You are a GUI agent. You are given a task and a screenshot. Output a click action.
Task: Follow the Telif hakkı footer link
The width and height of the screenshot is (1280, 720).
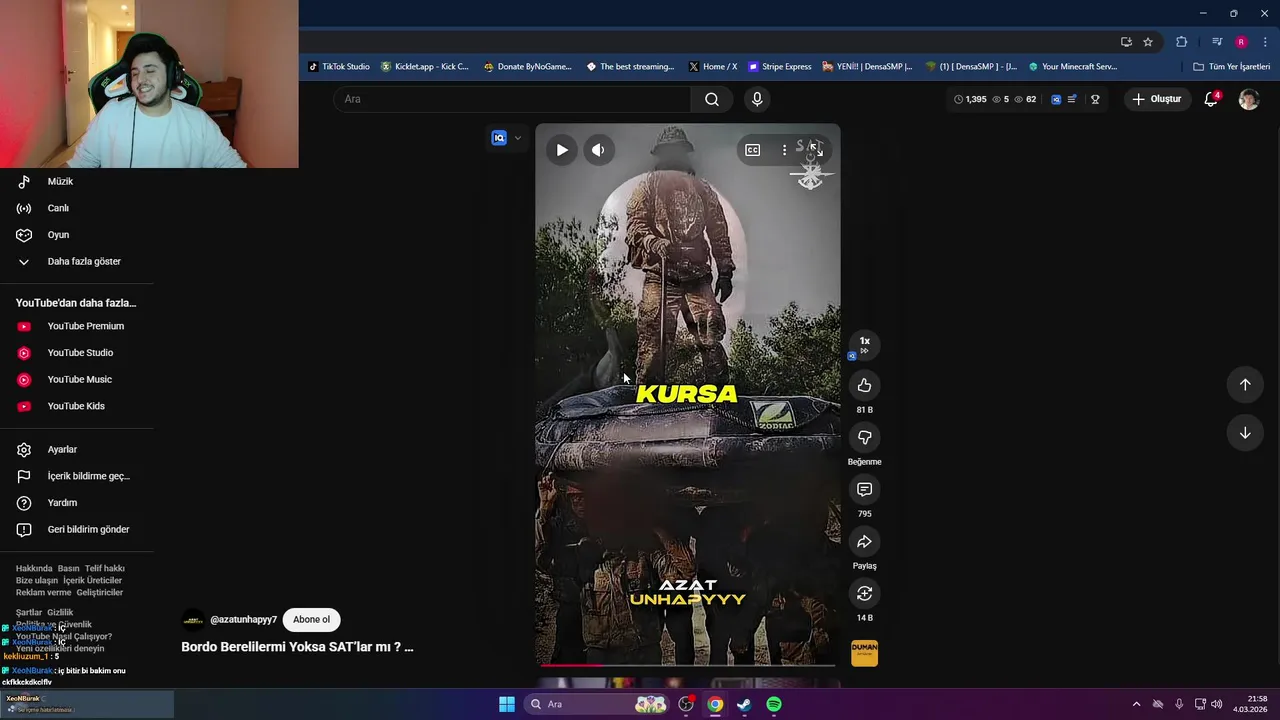tap(105, 568)
